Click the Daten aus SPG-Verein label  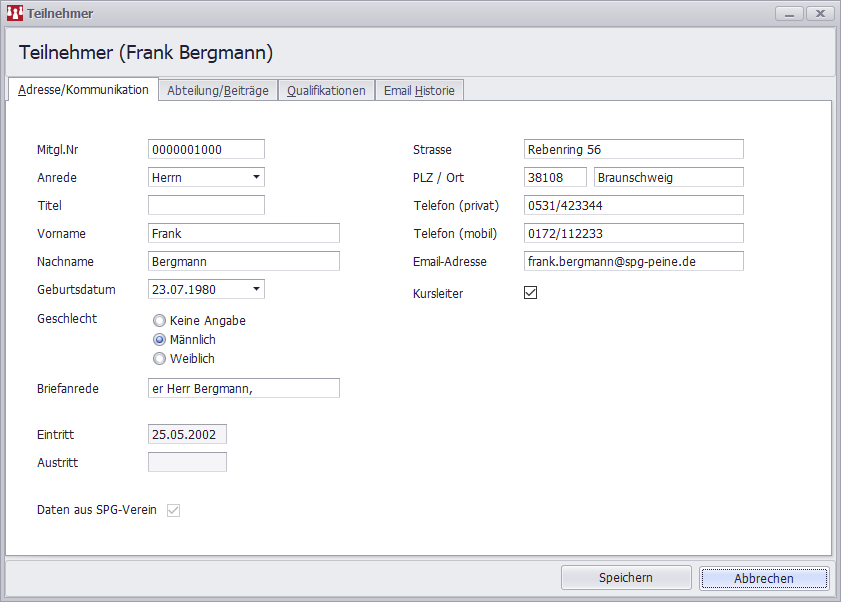point(97,510)
